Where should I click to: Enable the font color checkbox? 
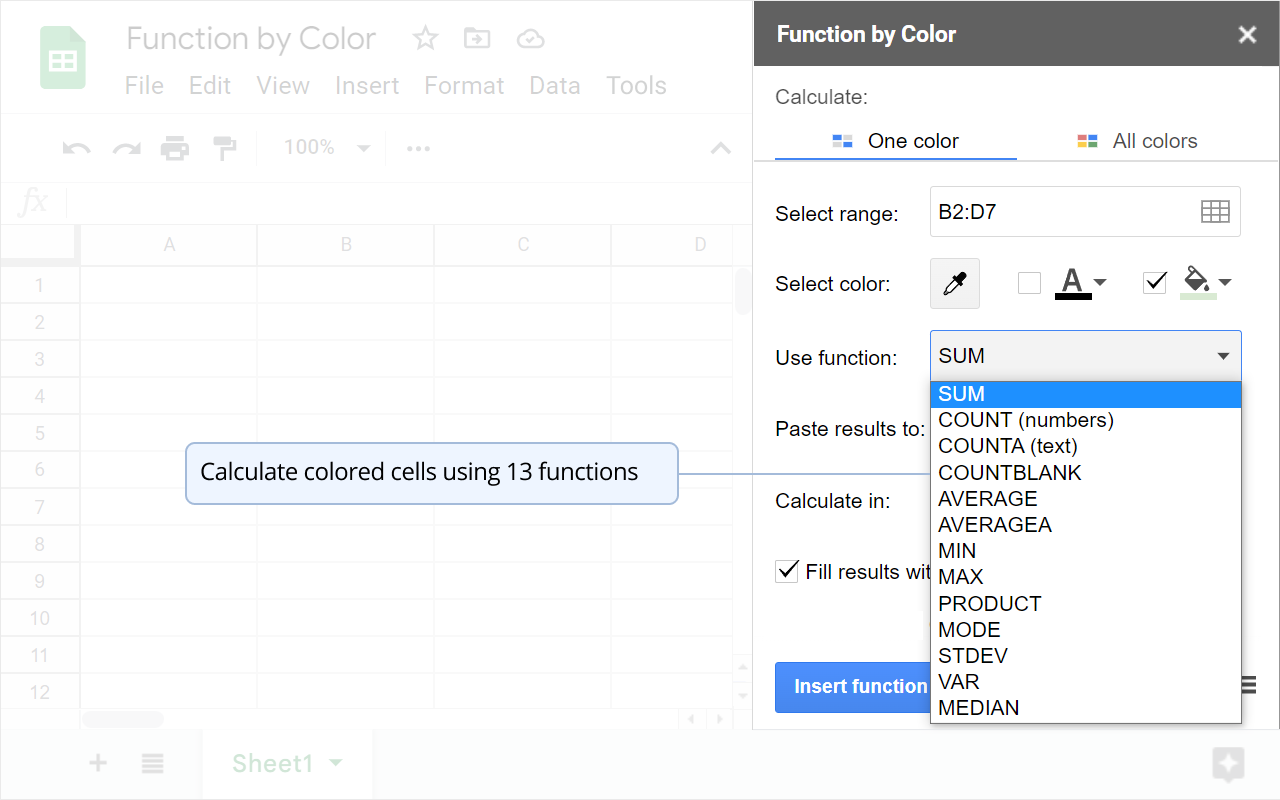[1029, 283]
